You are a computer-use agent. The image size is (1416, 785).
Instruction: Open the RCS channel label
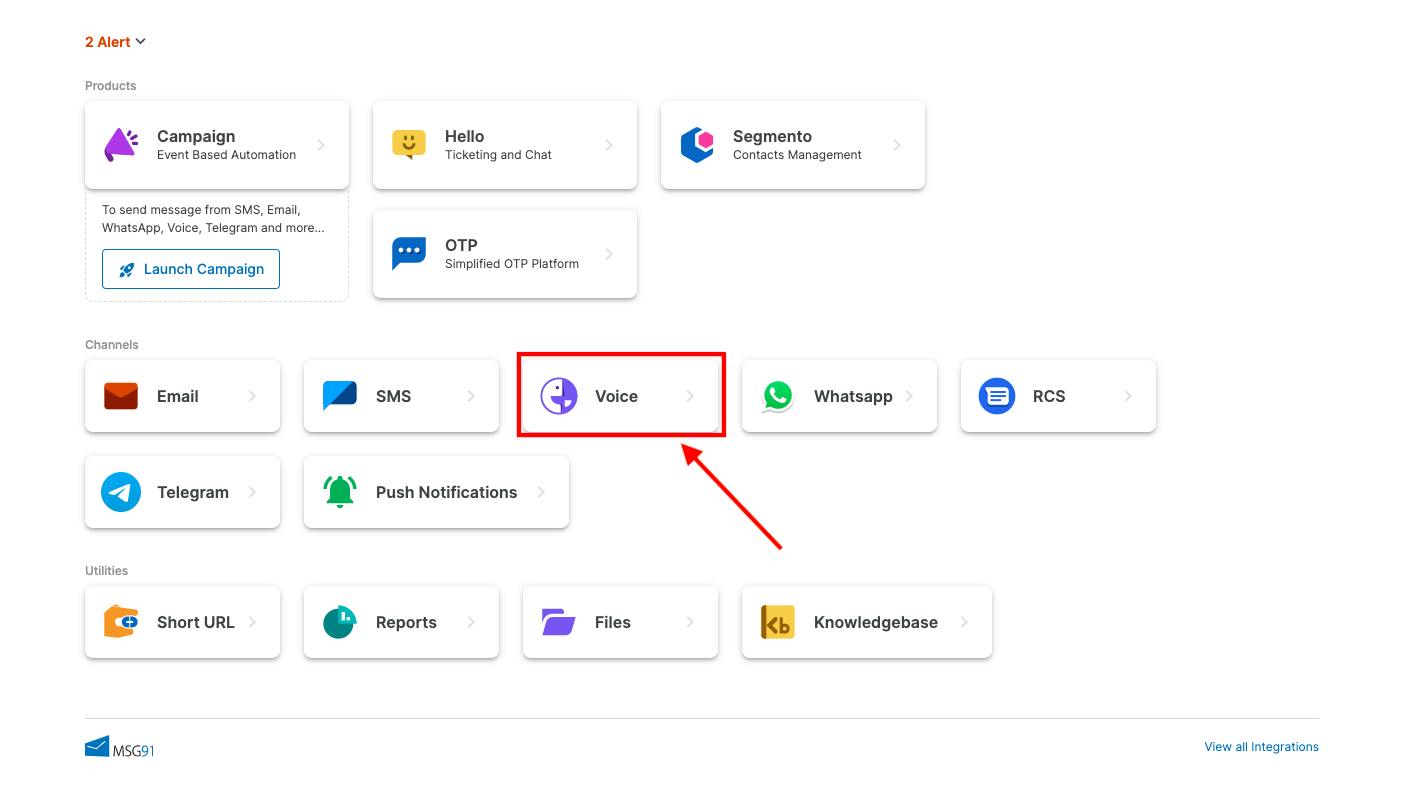click(1049, 396)
